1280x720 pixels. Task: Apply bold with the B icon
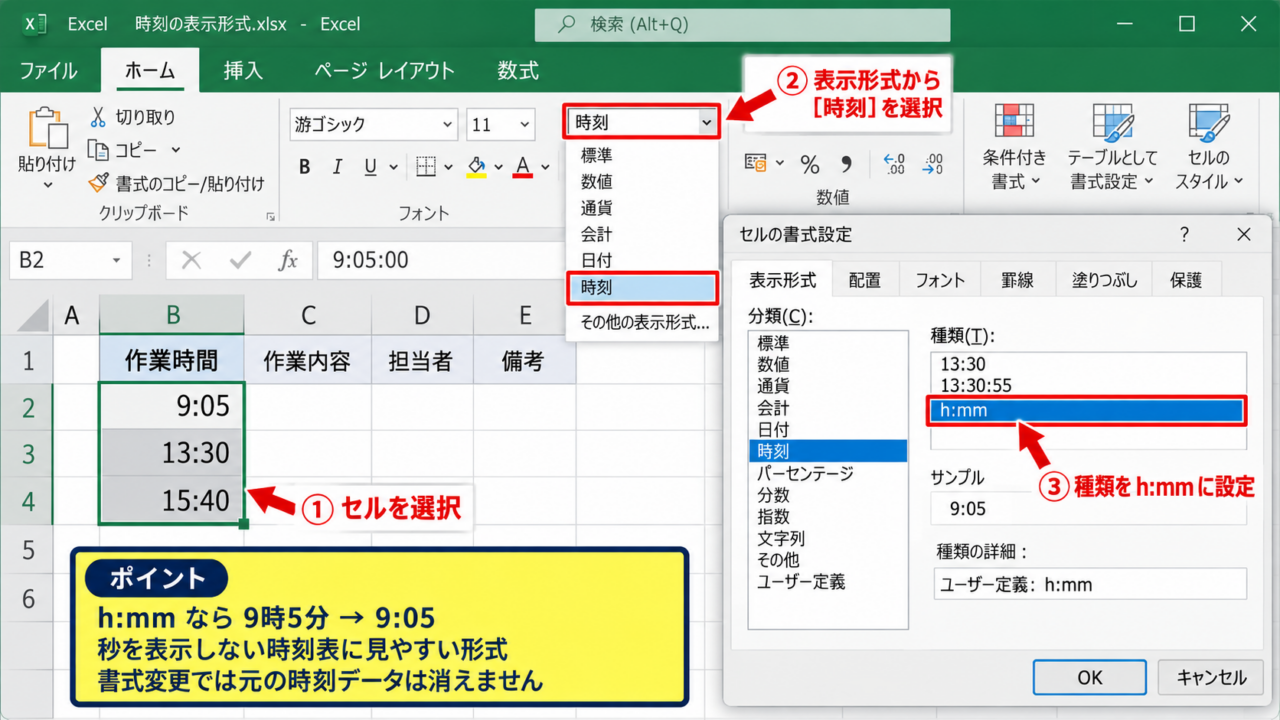(x=305, y=167)
